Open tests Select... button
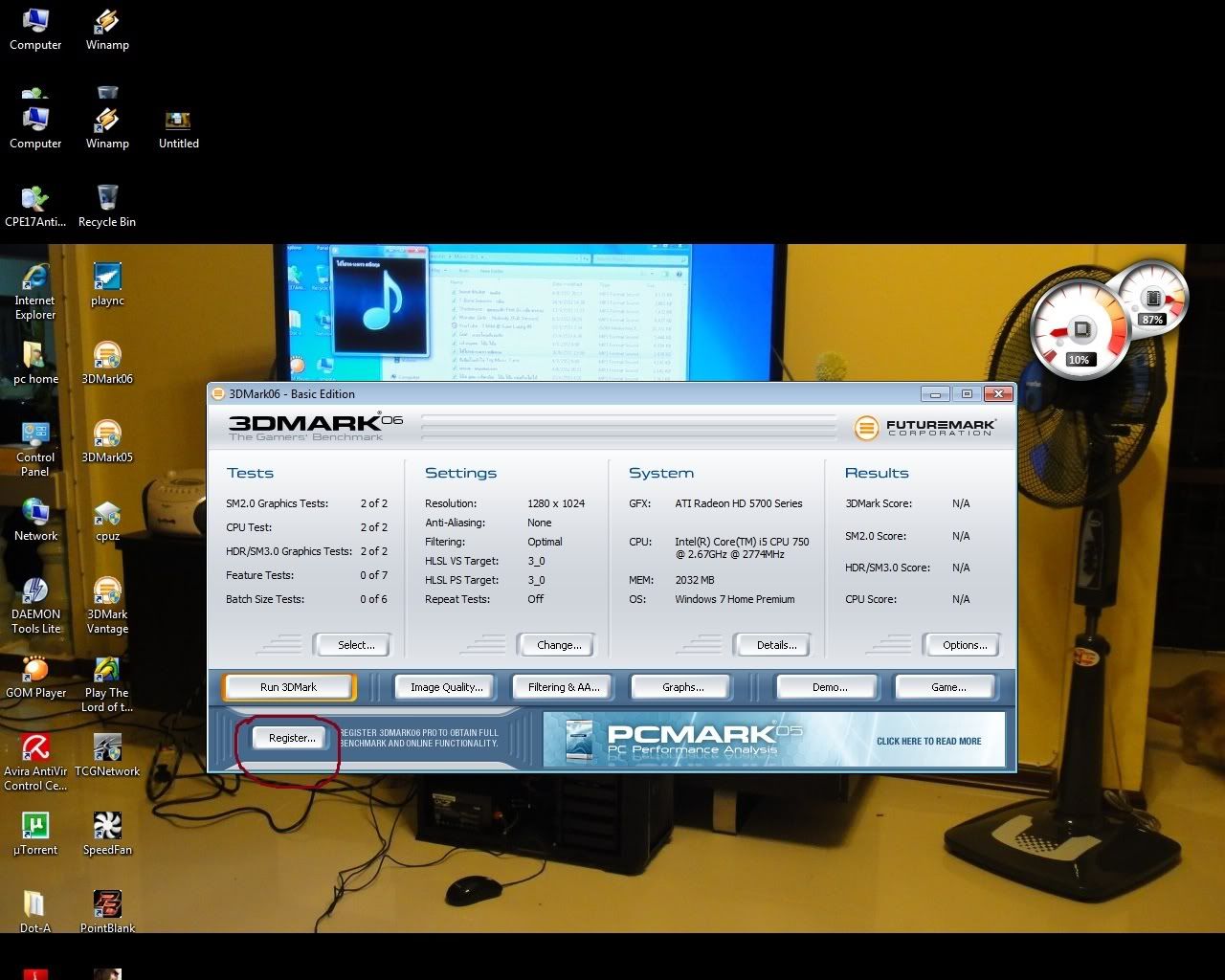This screenshot has width=1225, height=980. 355,645
